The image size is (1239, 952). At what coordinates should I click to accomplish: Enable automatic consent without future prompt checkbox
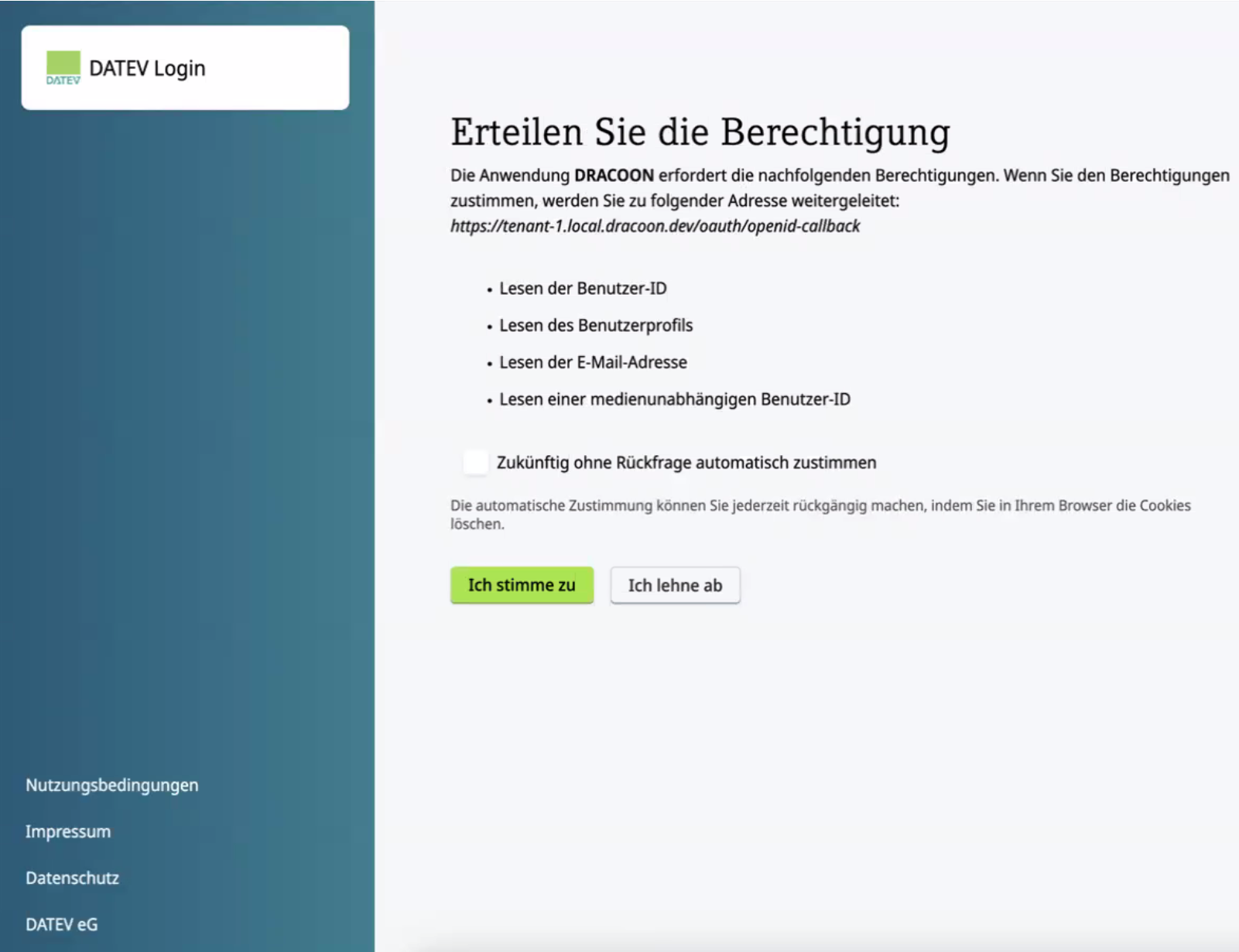[475, 462]
